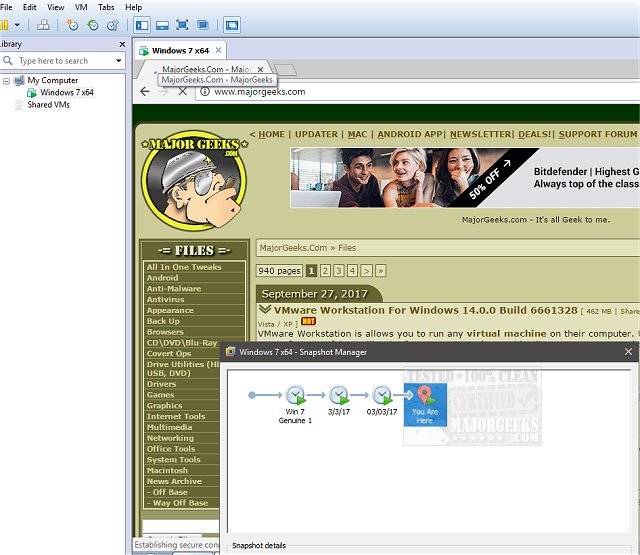
Task: Toggle the library sidebar view icon
Action: point(142,25)
